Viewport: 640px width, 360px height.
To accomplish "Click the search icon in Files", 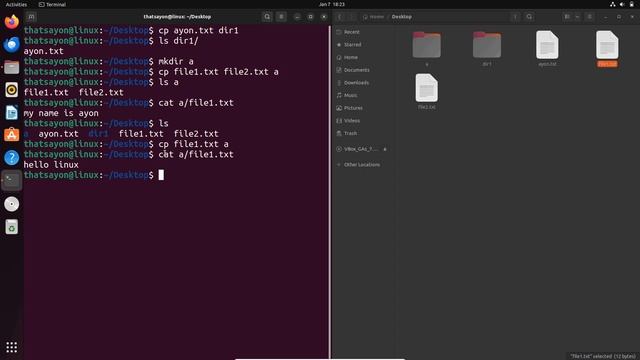I will 529,17.
